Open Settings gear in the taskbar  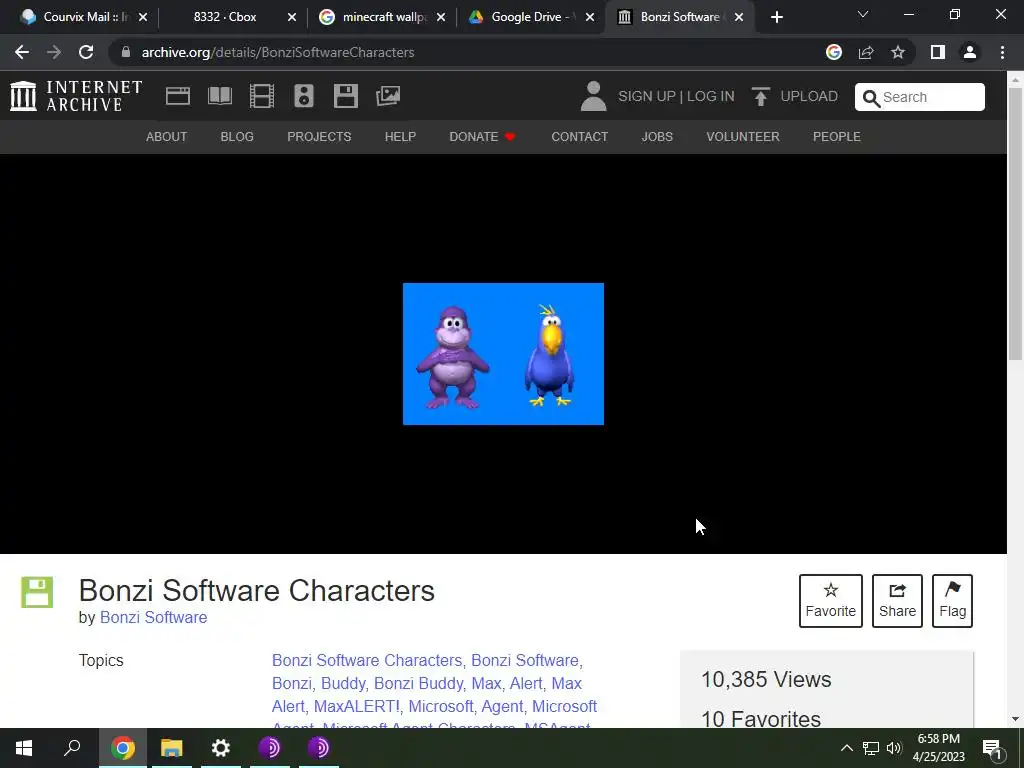(x=221, y=748)
